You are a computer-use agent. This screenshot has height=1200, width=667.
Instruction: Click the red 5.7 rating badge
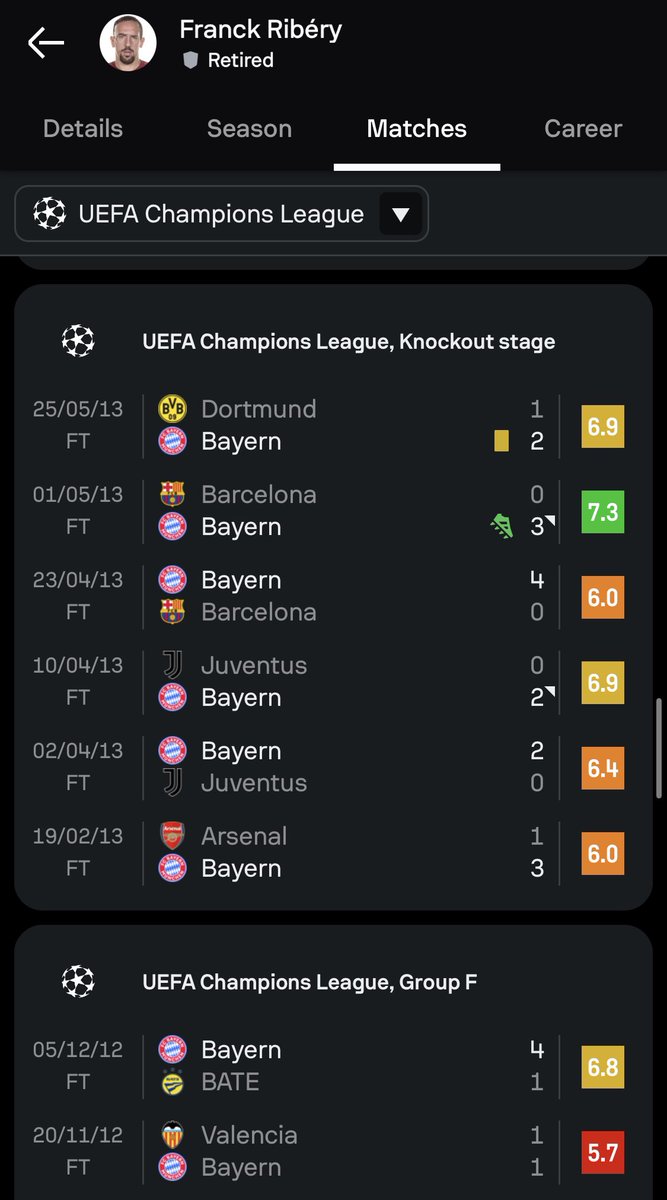(x=602, y=1153)
